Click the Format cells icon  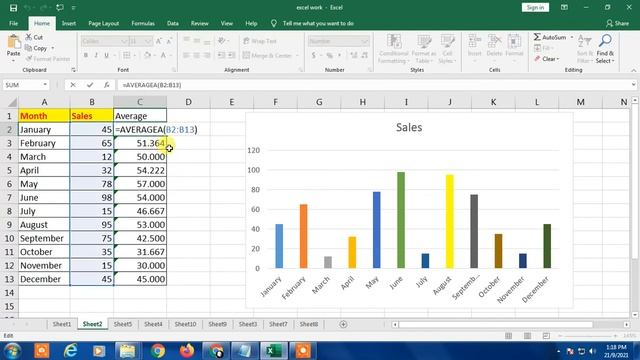(x=514, y=42)
